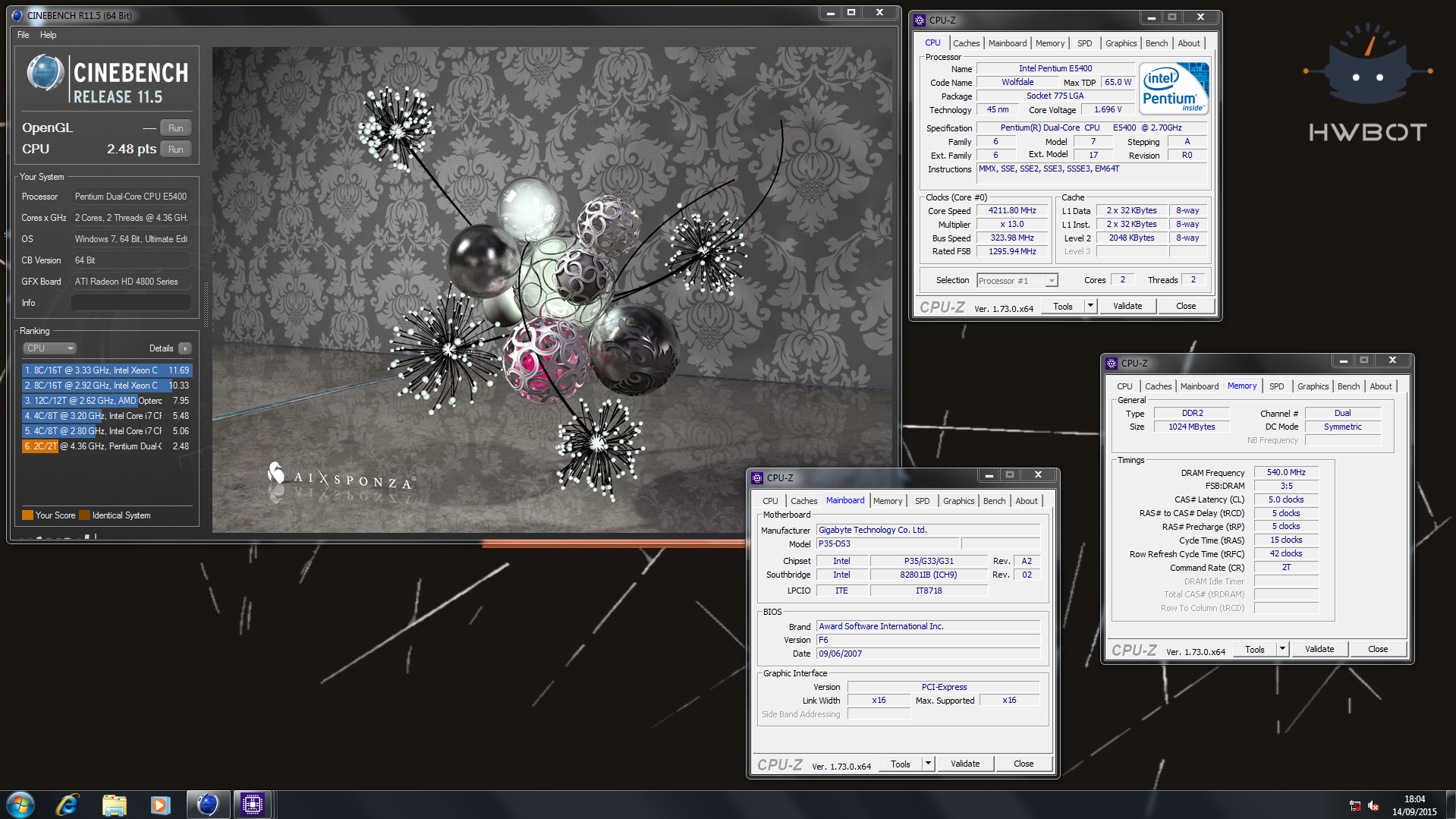Click Close in CPU-Z CPU window

pyautogui.click(x=1186, y=306)
